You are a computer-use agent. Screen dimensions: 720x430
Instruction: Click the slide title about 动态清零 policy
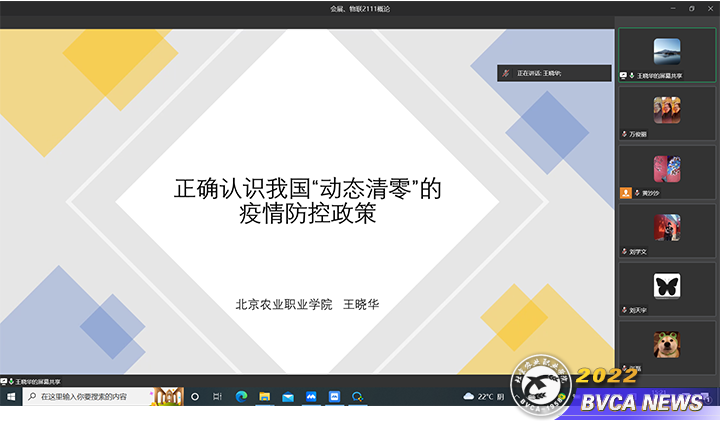pos(308,200)
